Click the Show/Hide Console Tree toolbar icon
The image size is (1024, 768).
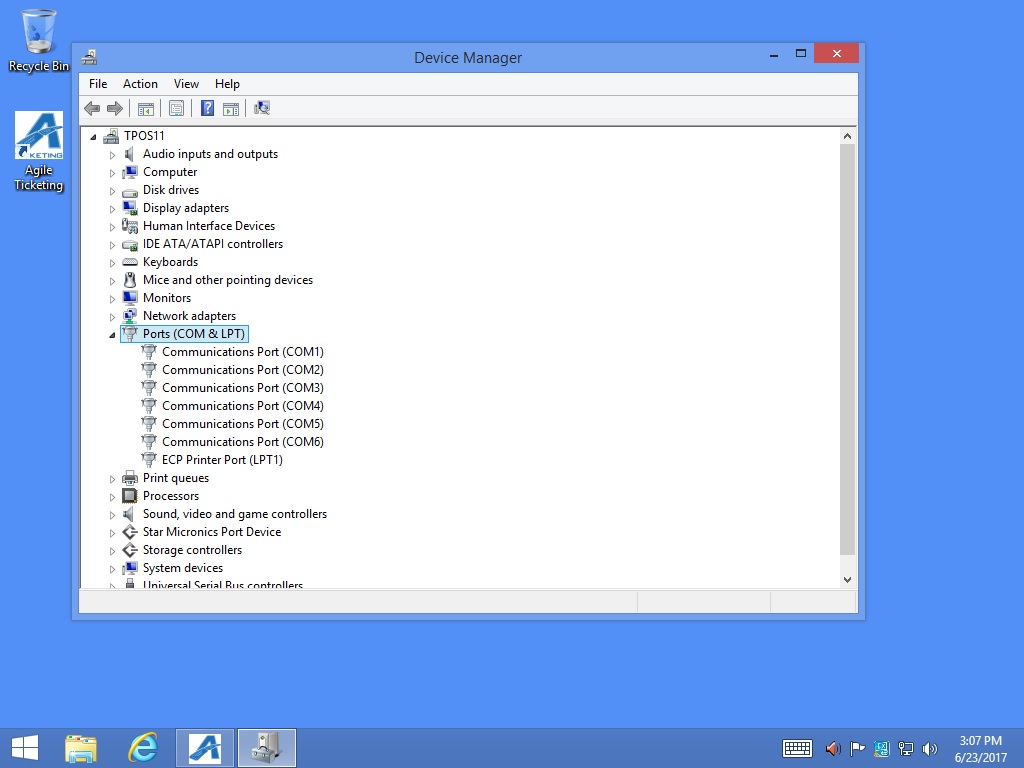[x=146, y=108]
